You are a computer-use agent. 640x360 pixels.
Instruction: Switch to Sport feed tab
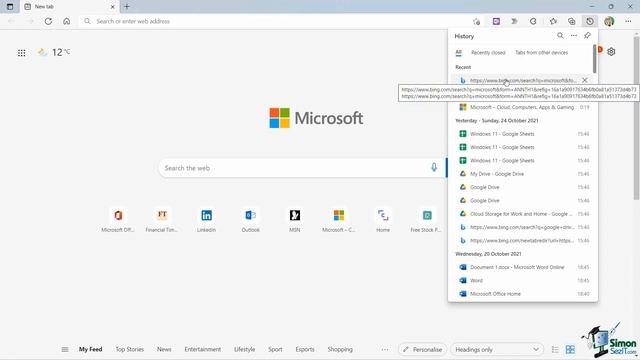275,349
